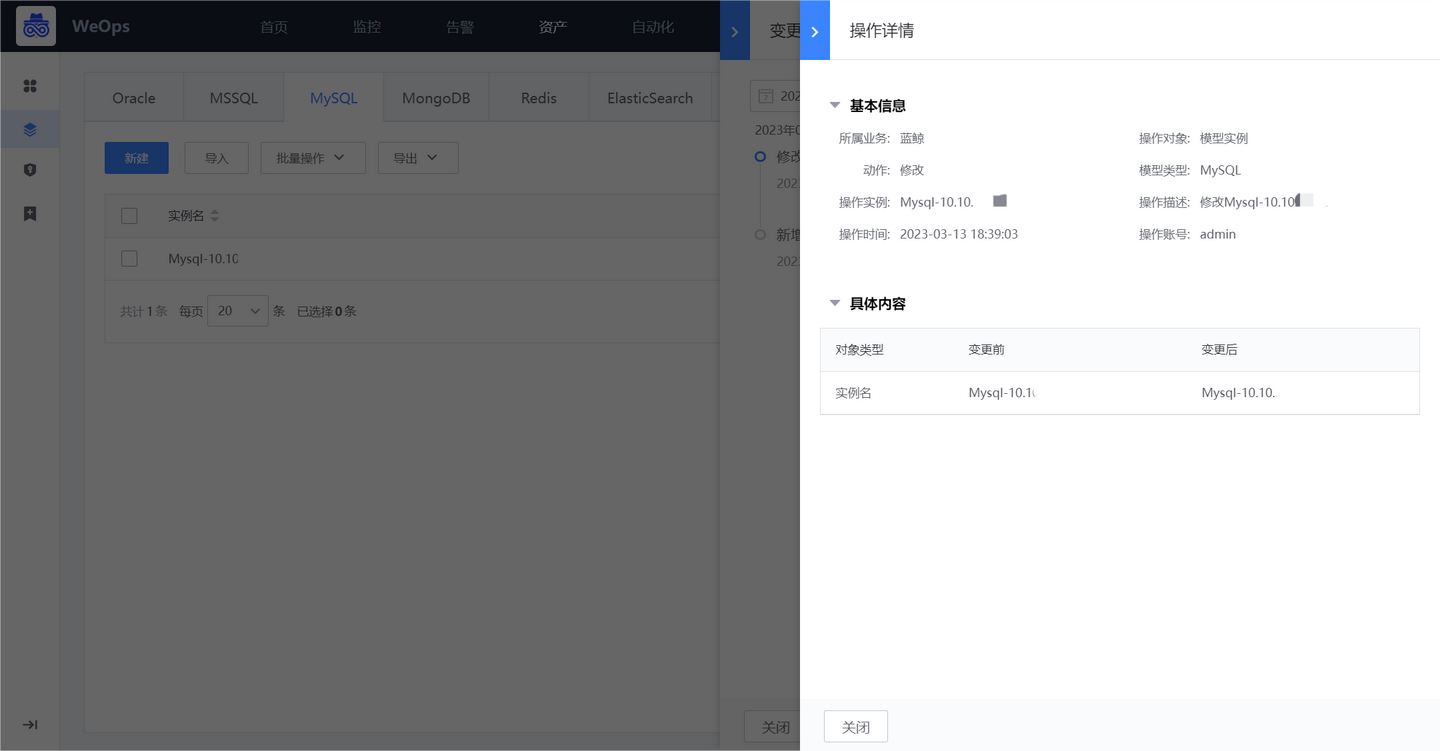Open the dashboard grid sidebar icon
The height and width of the screenshot is (751, 1440).
[30, 86]
